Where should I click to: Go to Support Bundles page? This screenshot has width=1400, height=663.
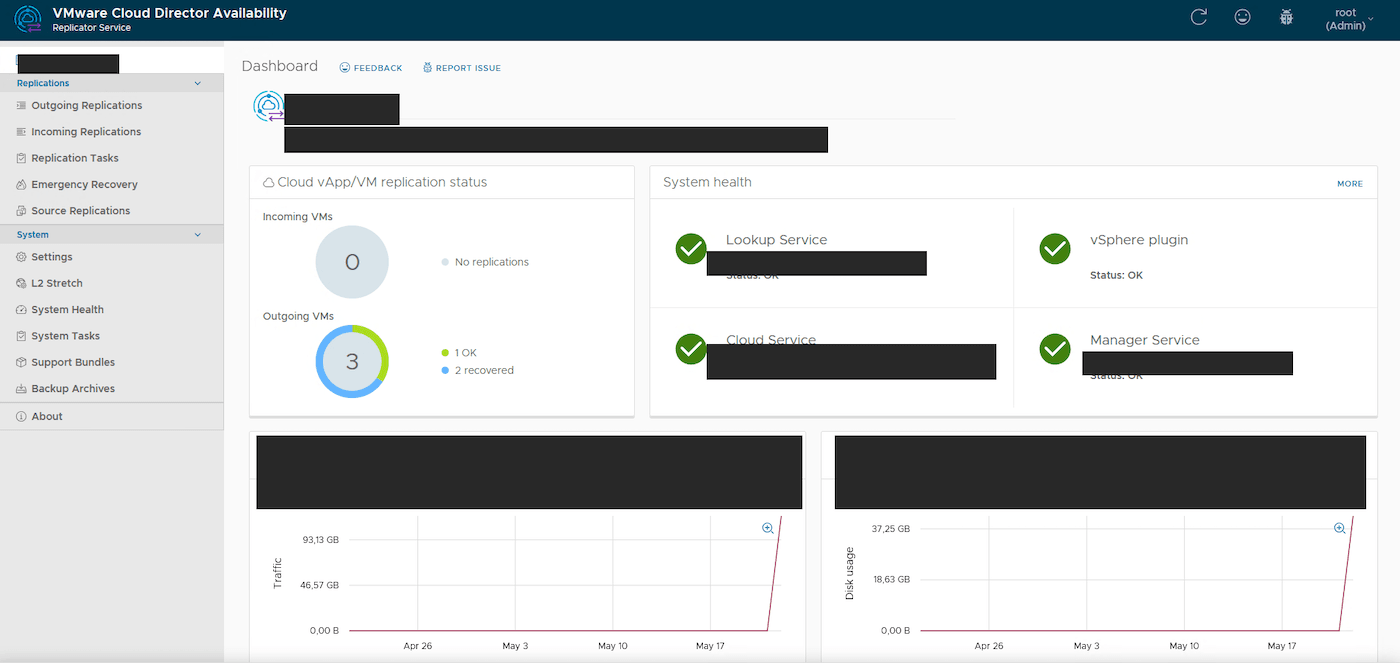[73, 362]
